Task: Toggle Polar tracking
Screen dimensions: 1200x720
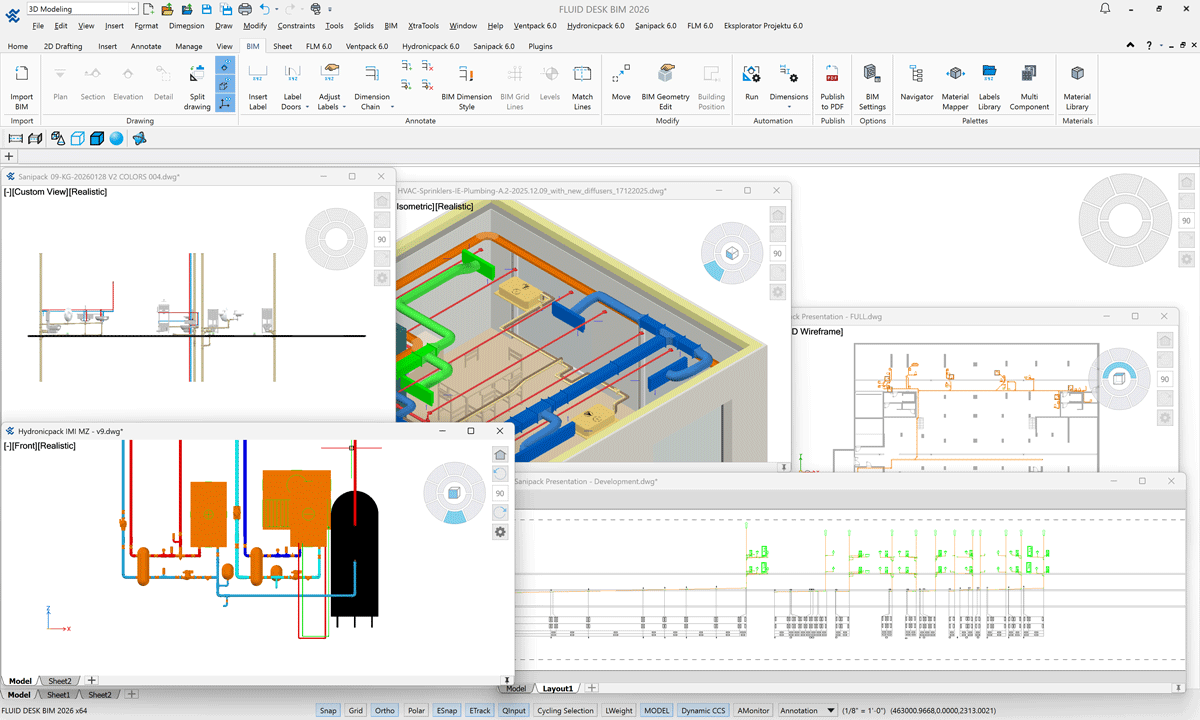Action: [x=416, y=711]
